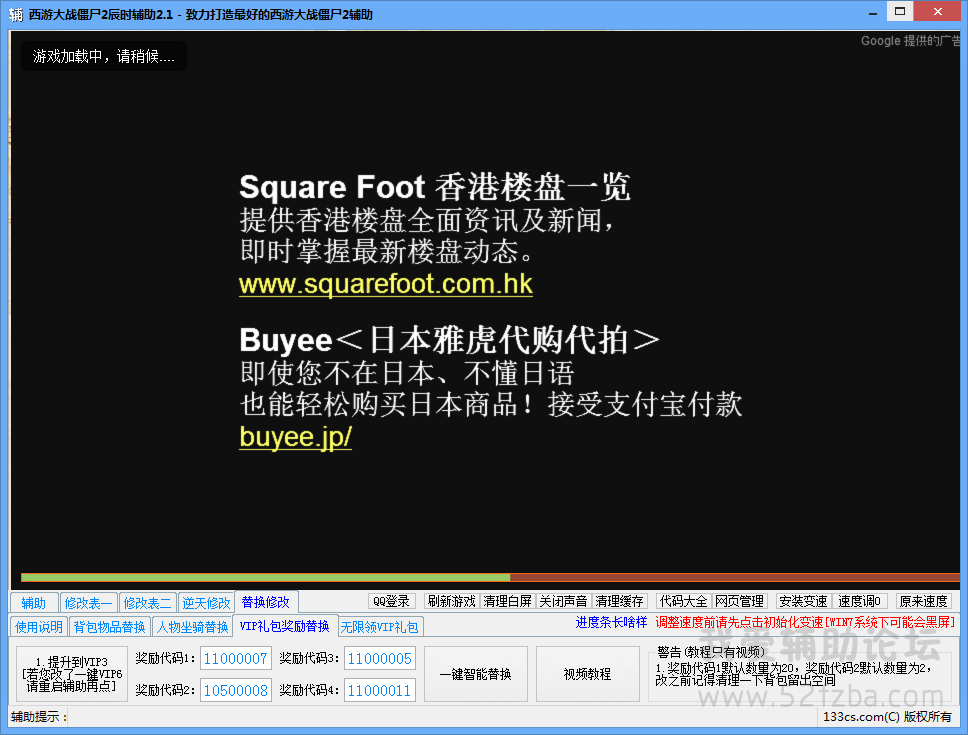Image resolution: width=968 pixels, height=735 pixels.
Task: Select the 无限领VIP礼包 sub-tab
Action: [x=379, y=627]
